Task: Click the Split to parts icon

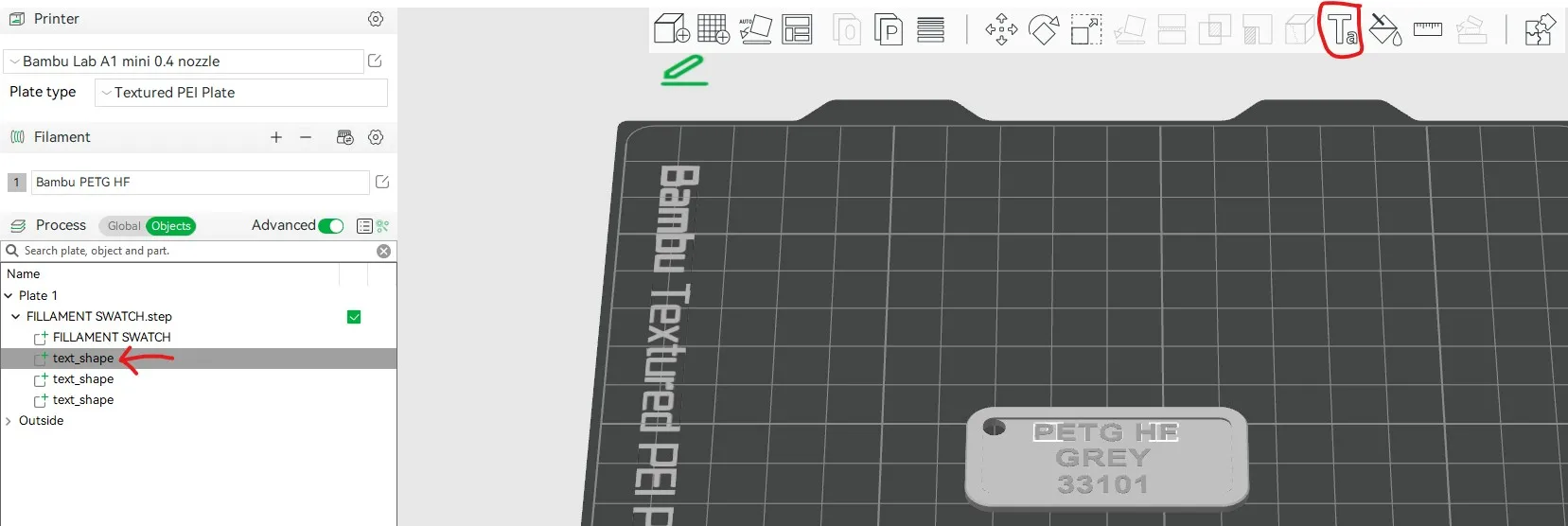Action: coord(889,29)
